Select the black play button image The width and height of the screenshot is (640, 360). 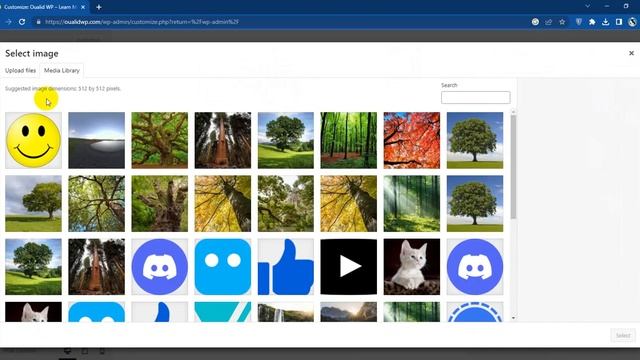coord(349,267)
